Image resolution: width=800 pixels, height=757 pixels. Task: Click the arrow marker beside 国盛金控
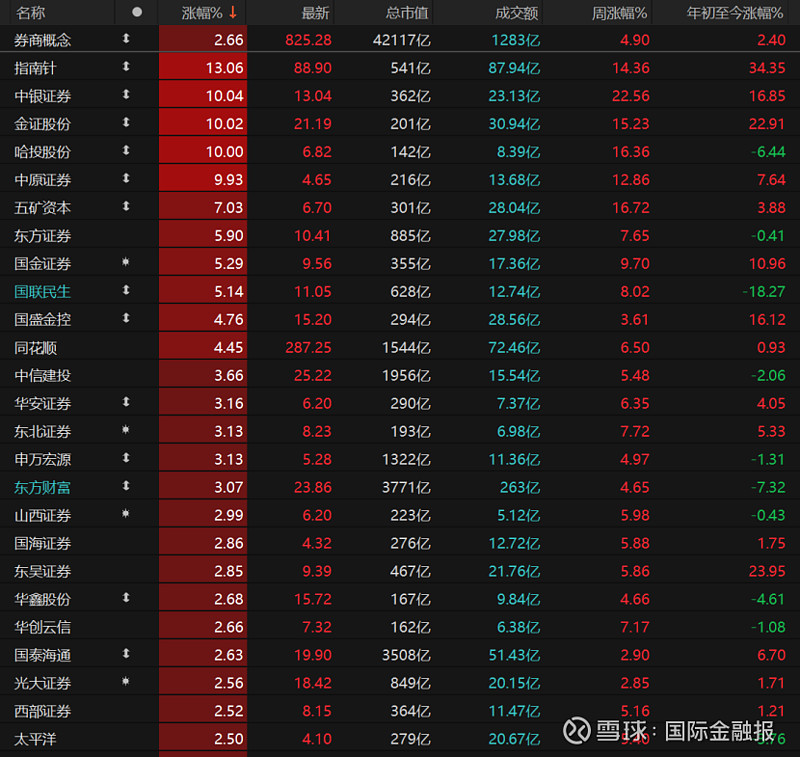point(126,318)
